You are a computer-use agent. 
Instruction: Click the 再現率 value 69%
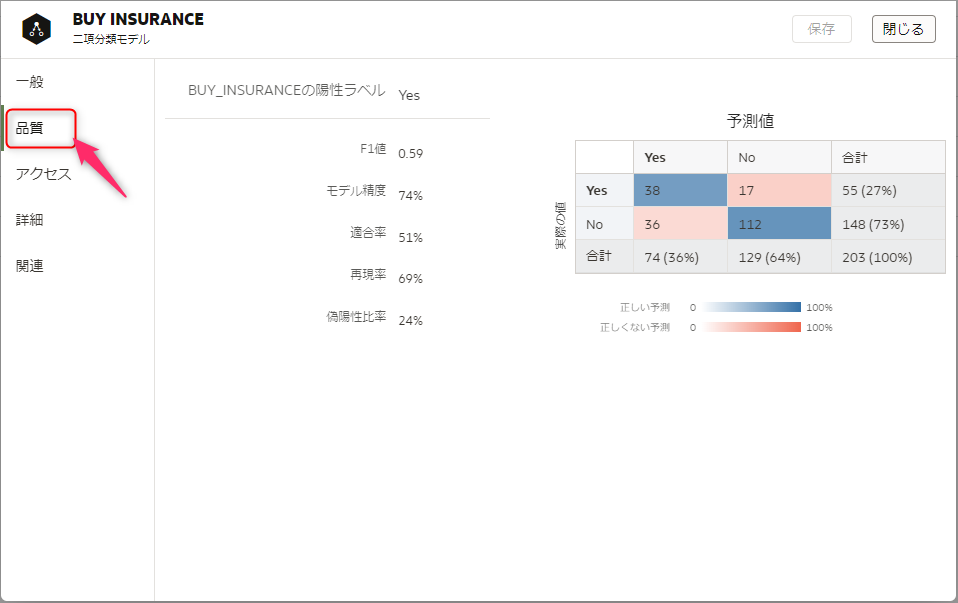point(411,279)
